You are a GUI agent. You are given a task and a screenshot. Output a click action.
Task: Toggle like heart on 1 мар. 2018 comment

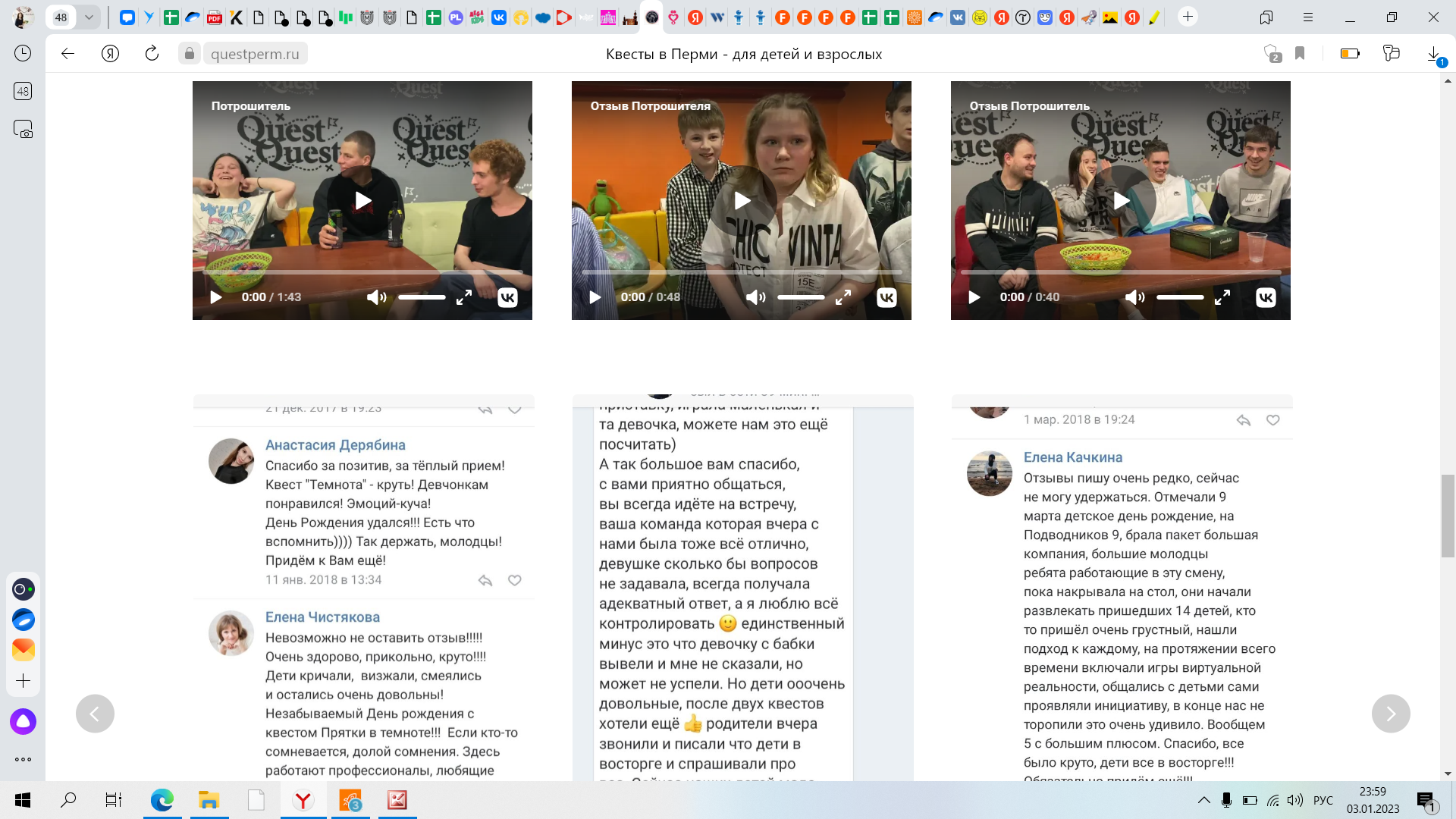click(1272, 420)
